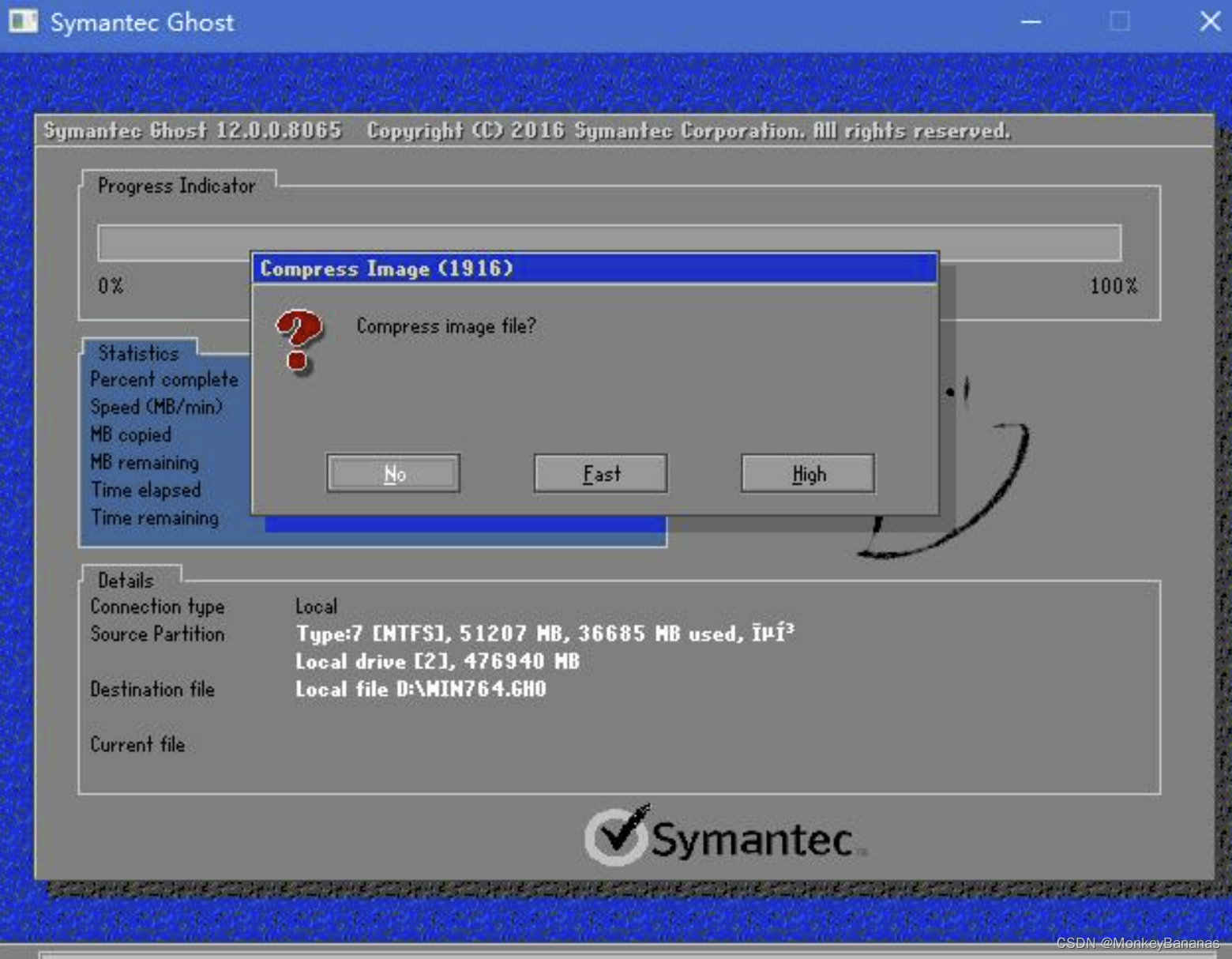
Task: Click the '100%' progress label
Action: 1114,286
